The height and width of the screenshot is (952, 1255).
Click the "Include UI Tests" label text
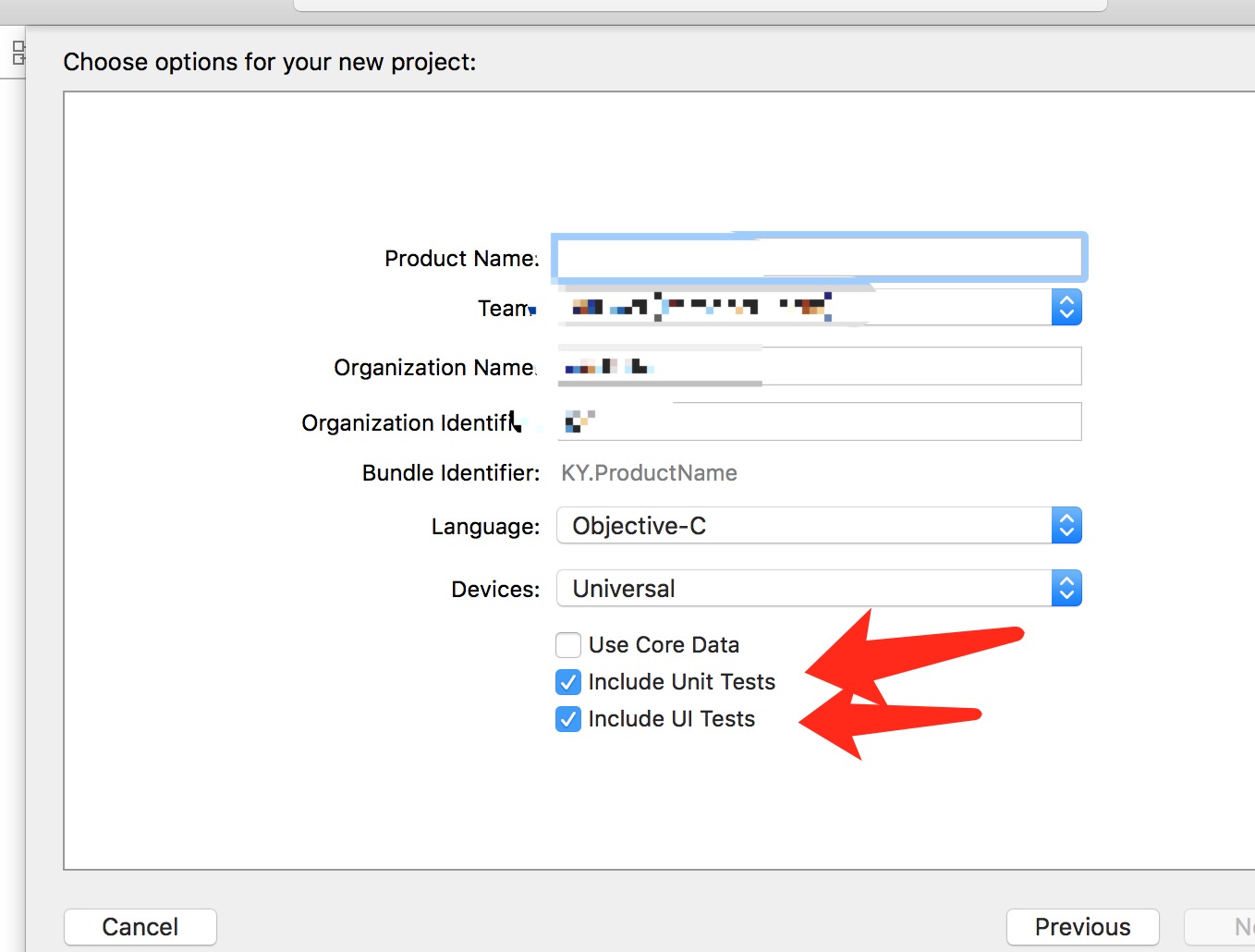click(671, 719)
